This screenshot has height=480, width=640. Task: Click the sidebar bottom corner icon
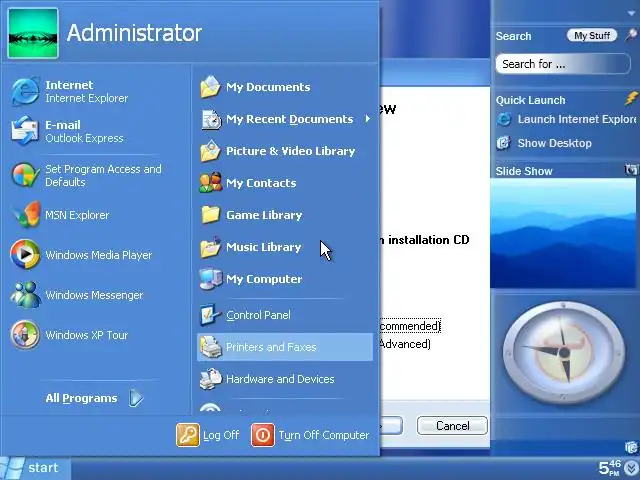click(x=632, y=447)
